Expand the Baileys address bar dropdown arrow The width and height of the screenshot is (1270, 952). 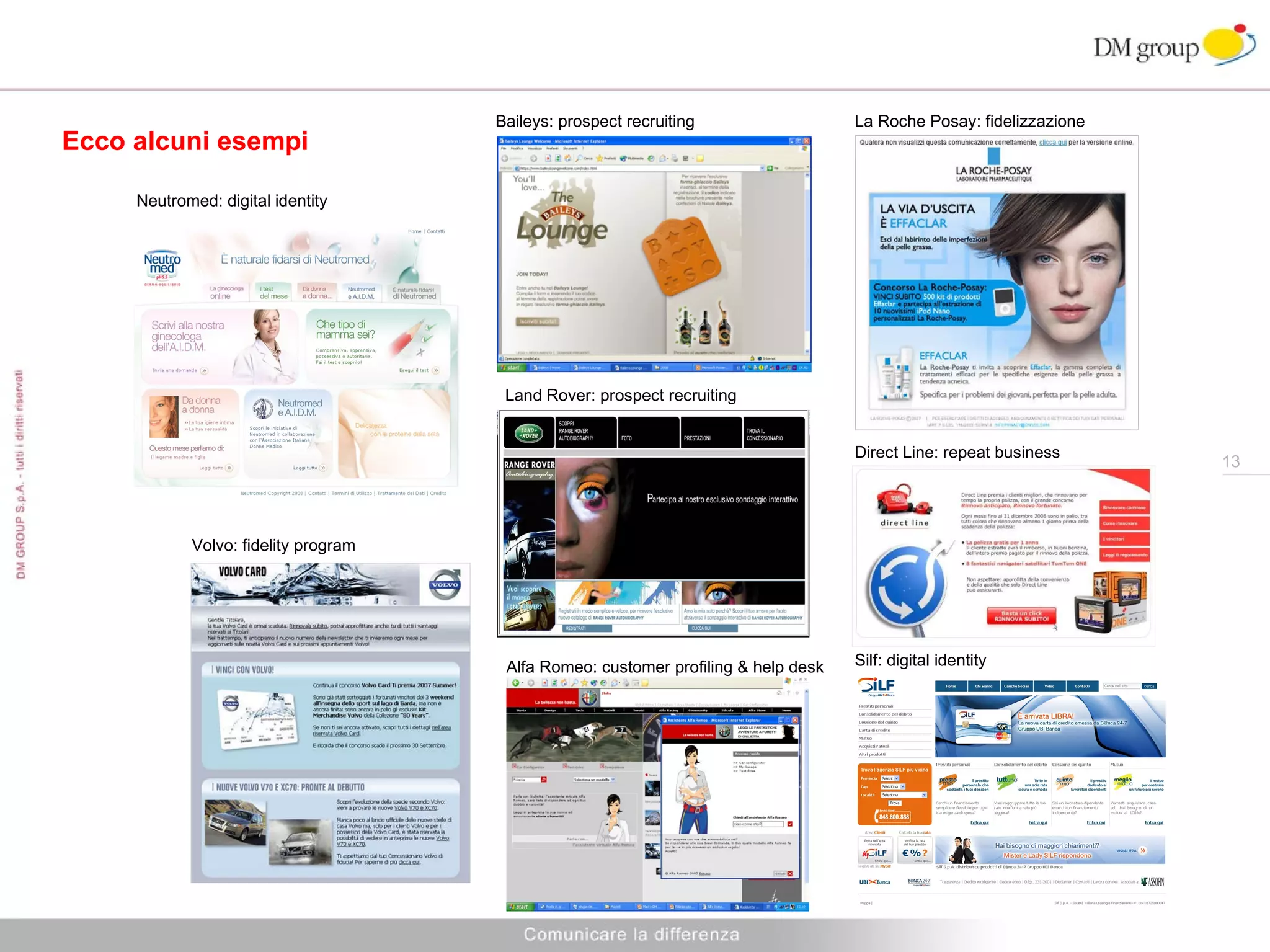point(762,168)
